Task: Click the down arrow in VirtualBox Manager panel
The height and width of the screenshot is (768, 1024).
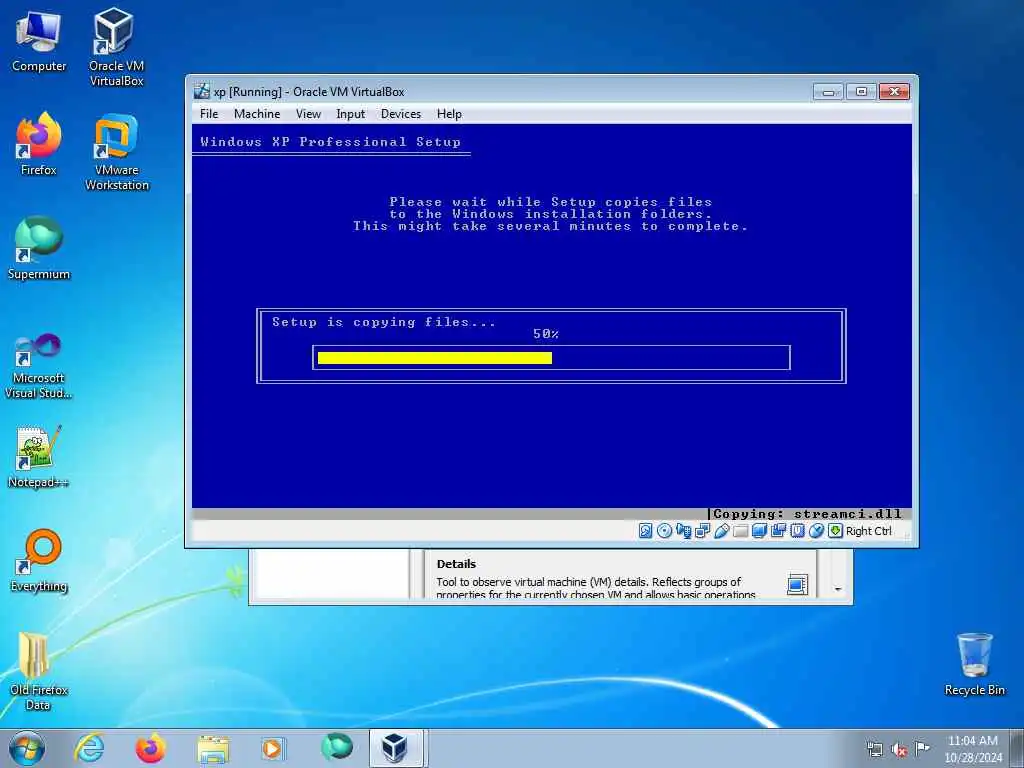Action: coord(838,589)
